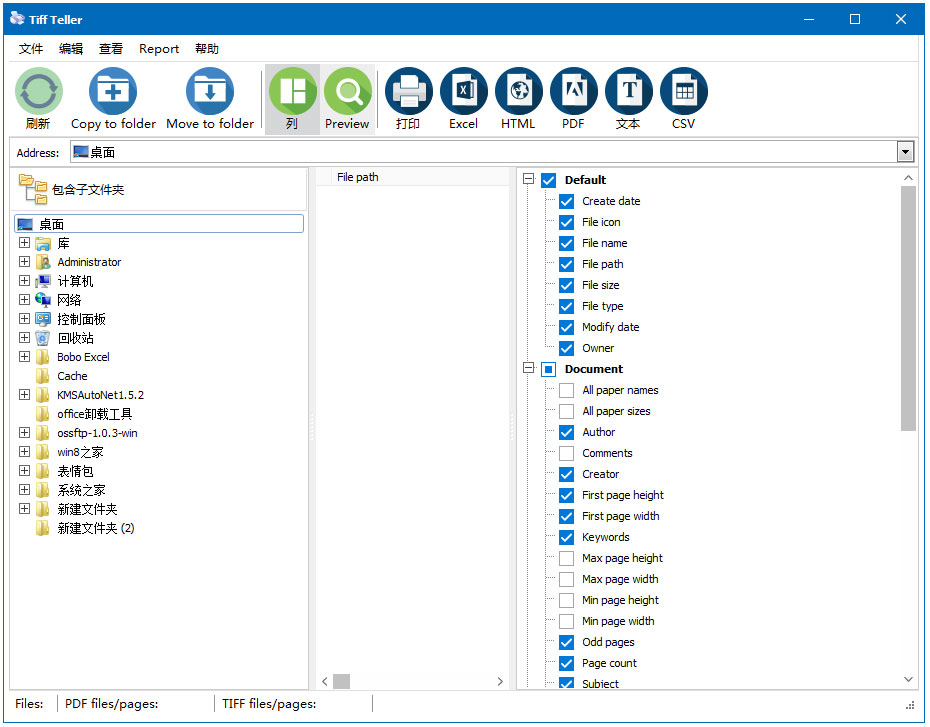The image size is (930, 727).
Task: Check the Max page height checkbox
Action: coord(566,559)
